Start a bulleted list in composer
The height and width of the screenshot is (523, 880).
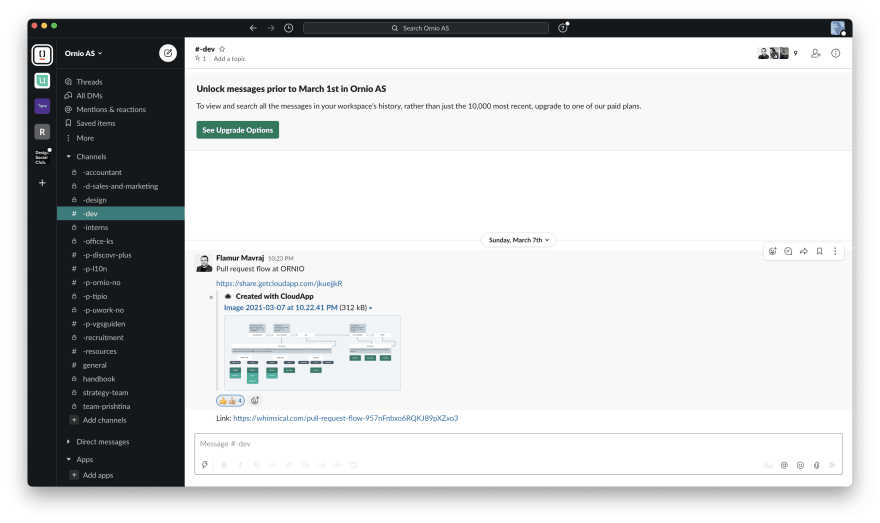[322, 465]
